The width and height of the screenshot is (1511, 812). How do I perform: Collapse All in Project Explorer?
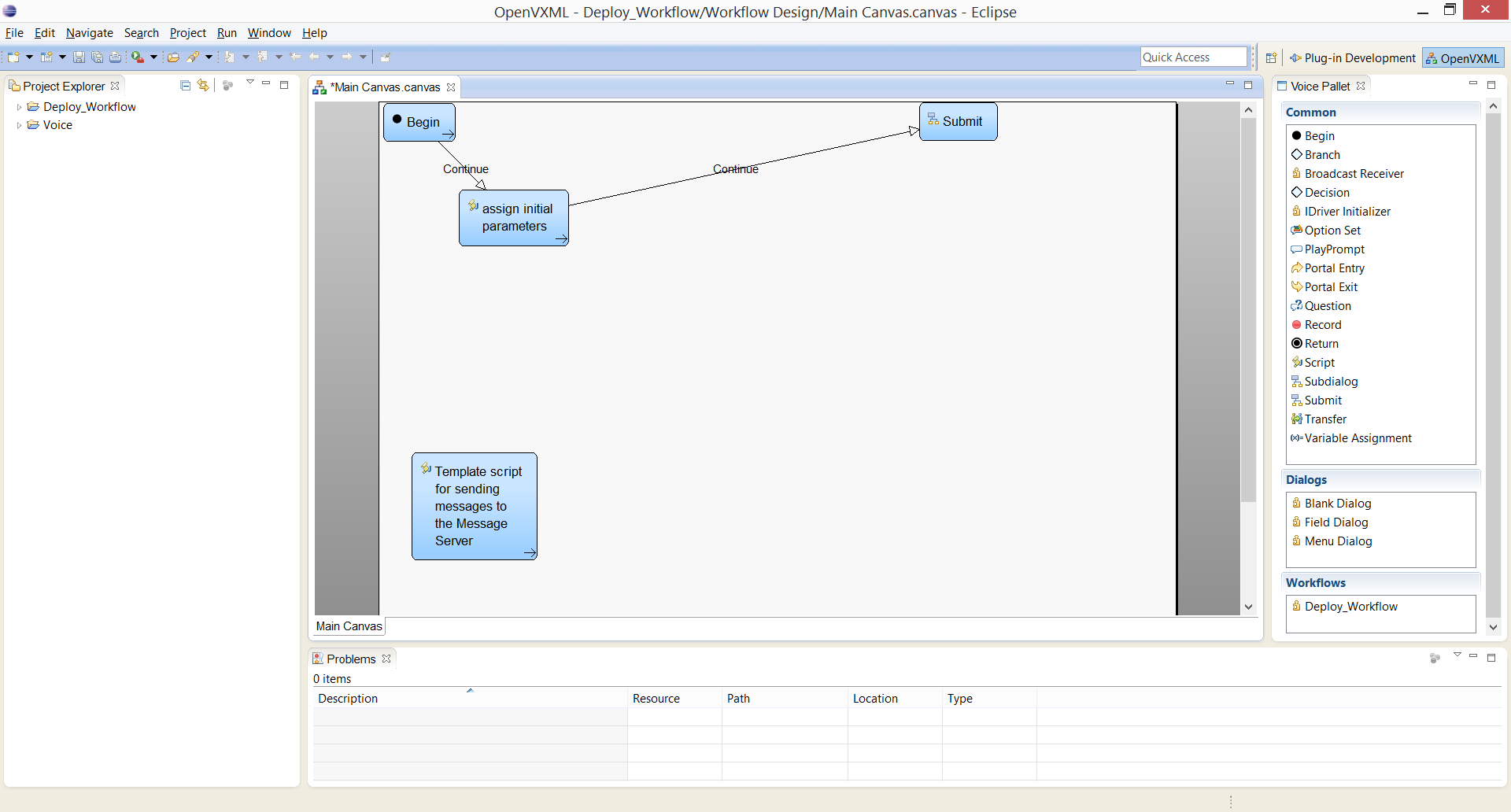[186, 85]
